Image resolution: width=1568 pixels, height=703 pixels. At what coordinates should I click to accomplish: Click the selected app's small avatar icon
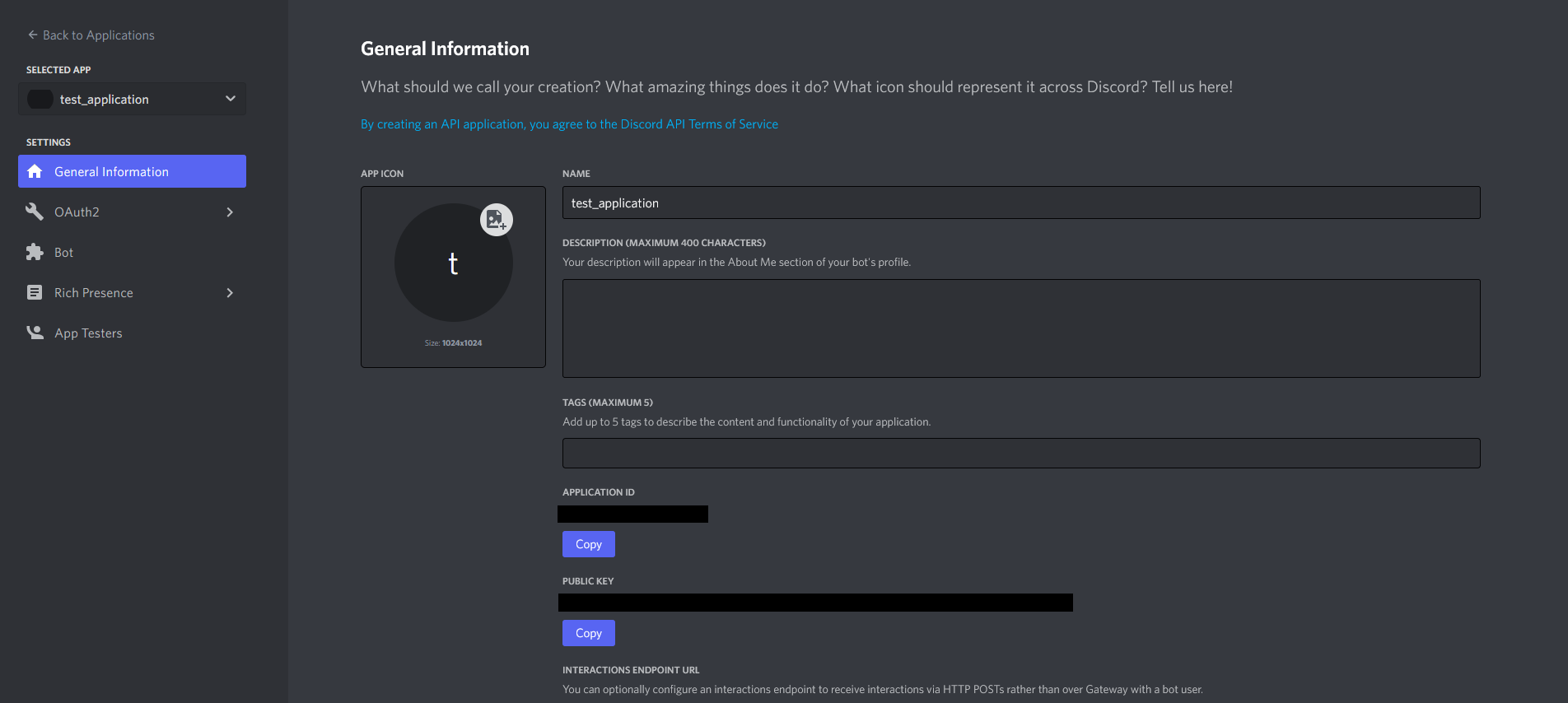click(x=40, y=99)
